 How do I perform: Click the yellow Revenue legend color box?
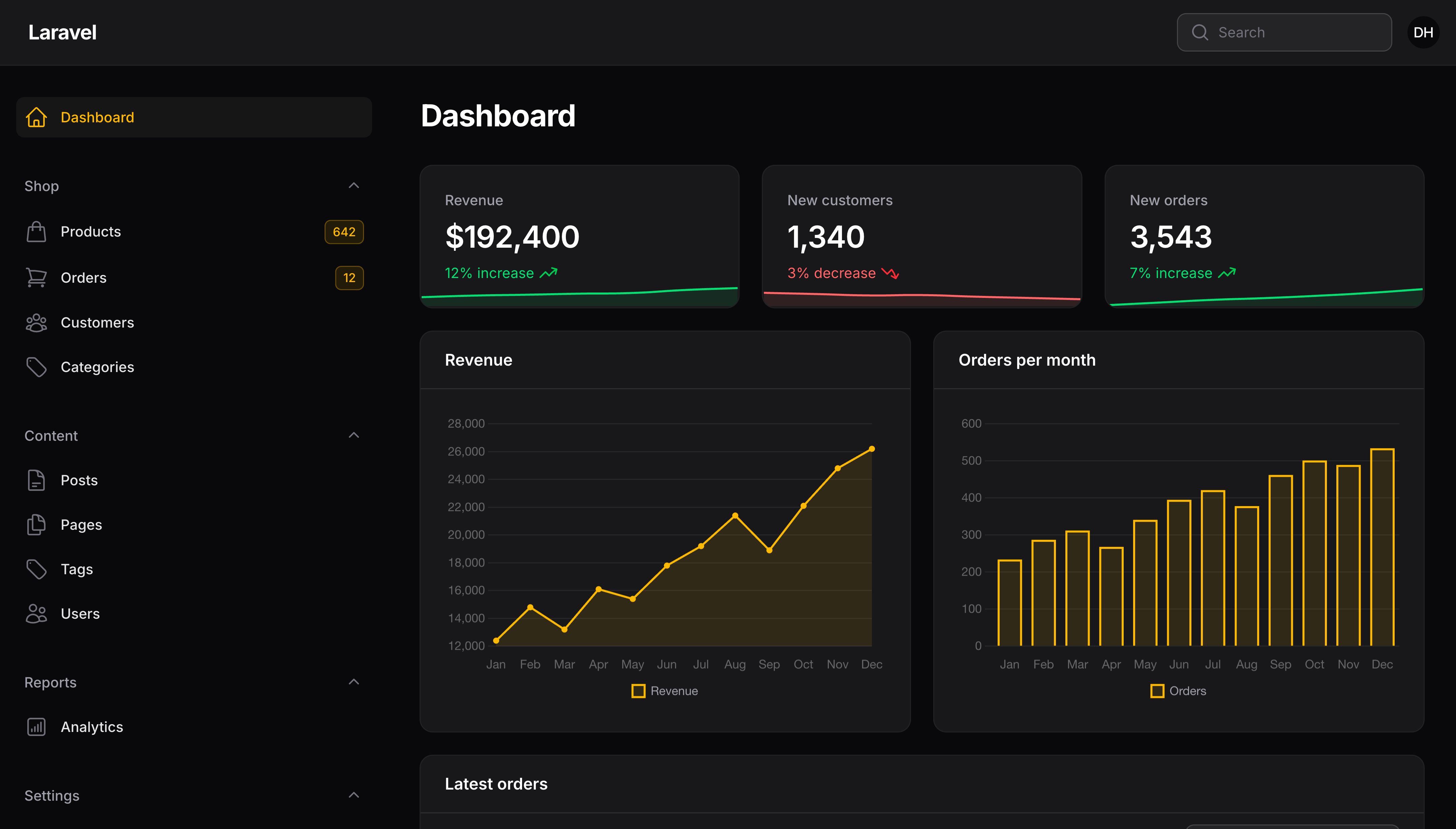coord(638,690)
